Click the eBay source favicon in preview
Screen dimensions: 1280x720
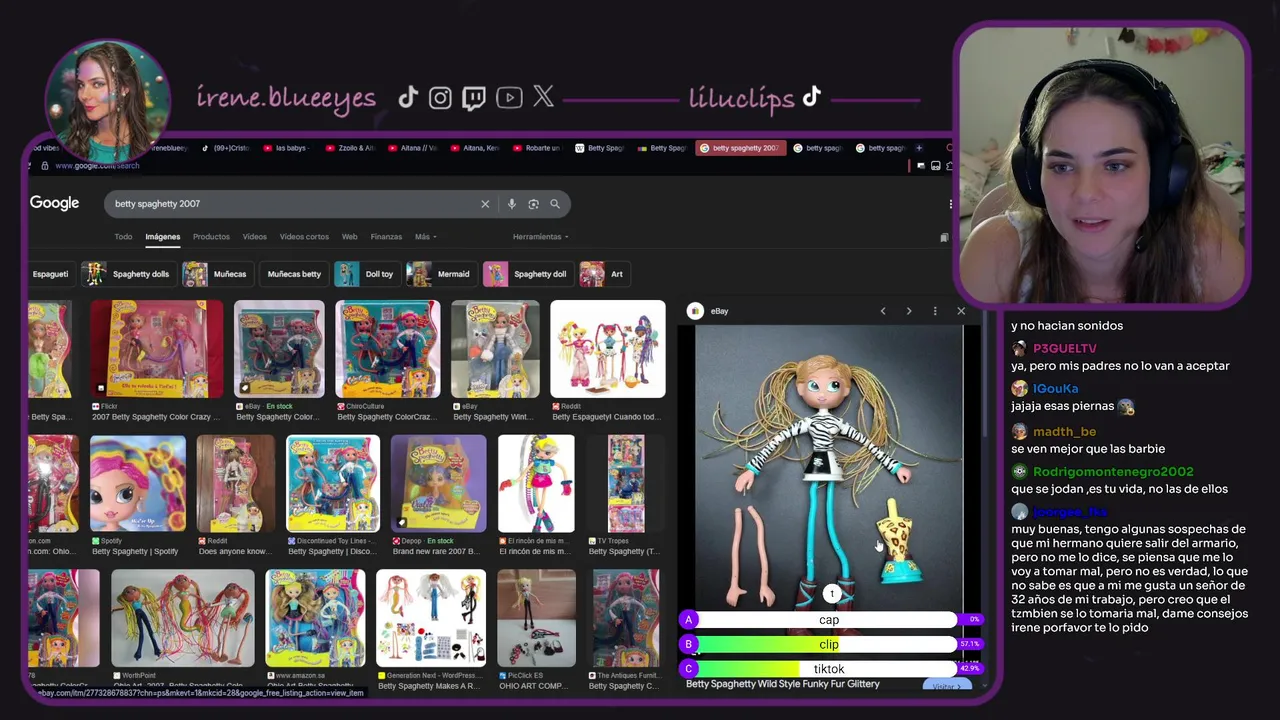[x=695, y=311]
